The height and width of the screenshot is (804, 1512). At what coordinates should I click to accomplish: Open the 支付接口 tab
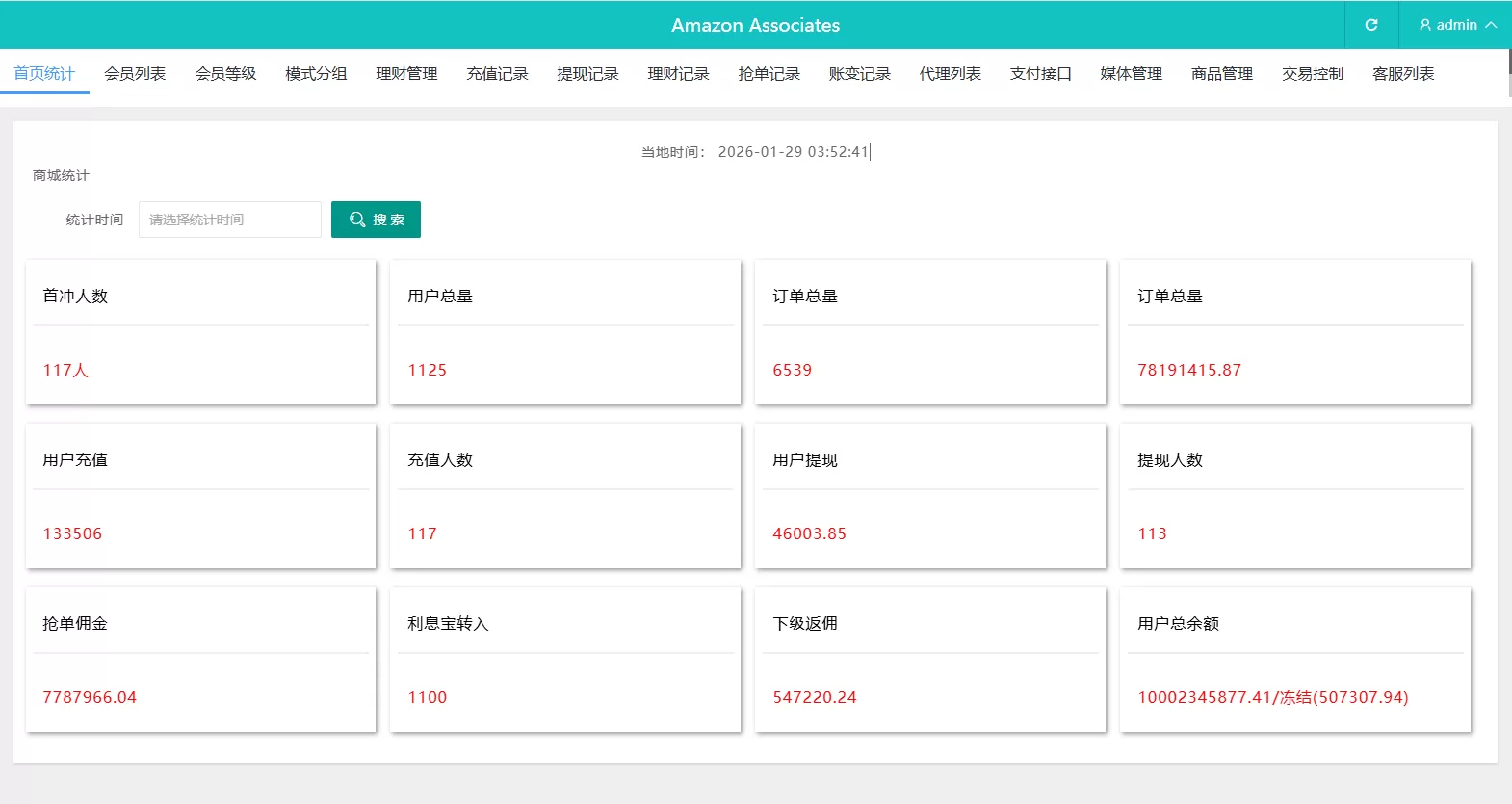click(x=1040, y=74)
